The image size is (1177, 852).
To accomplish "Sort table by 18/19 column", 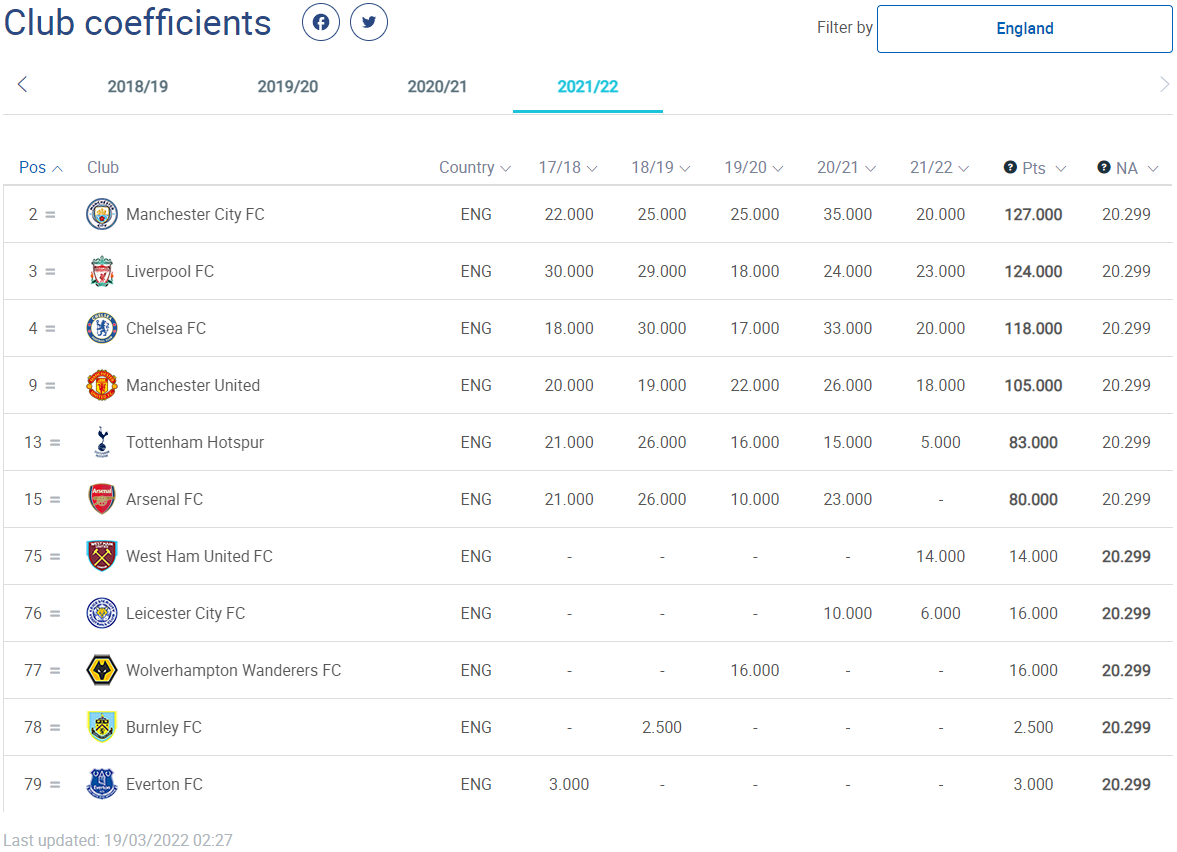I will [x=661, y=167].
